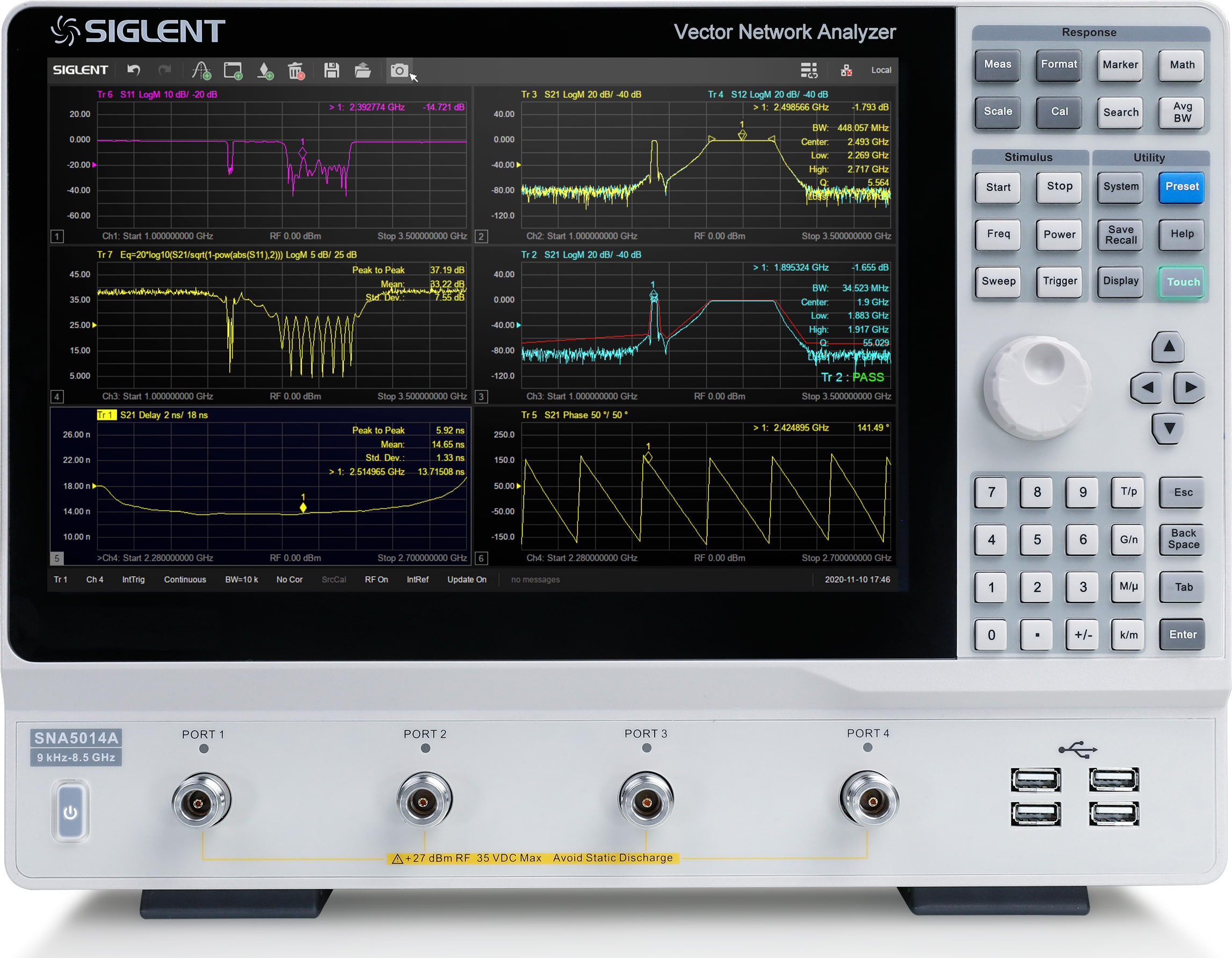The width and height of the screenshot is (1232, 958).
Task: Click the Help button
Action: [x=1182, y=235]
